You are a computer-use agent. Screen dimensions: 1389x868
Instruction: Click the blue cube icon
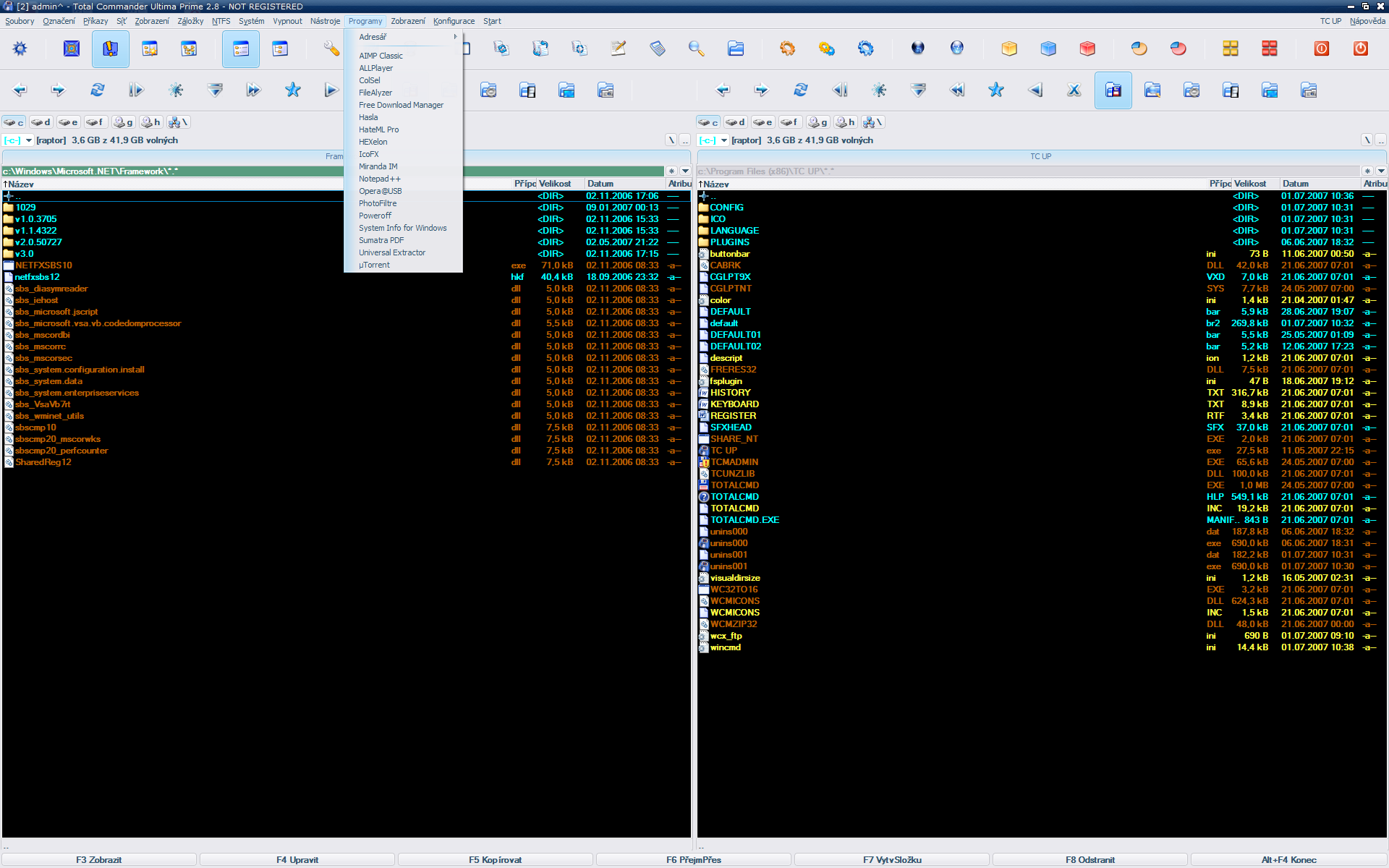[x=1048, y=48]
